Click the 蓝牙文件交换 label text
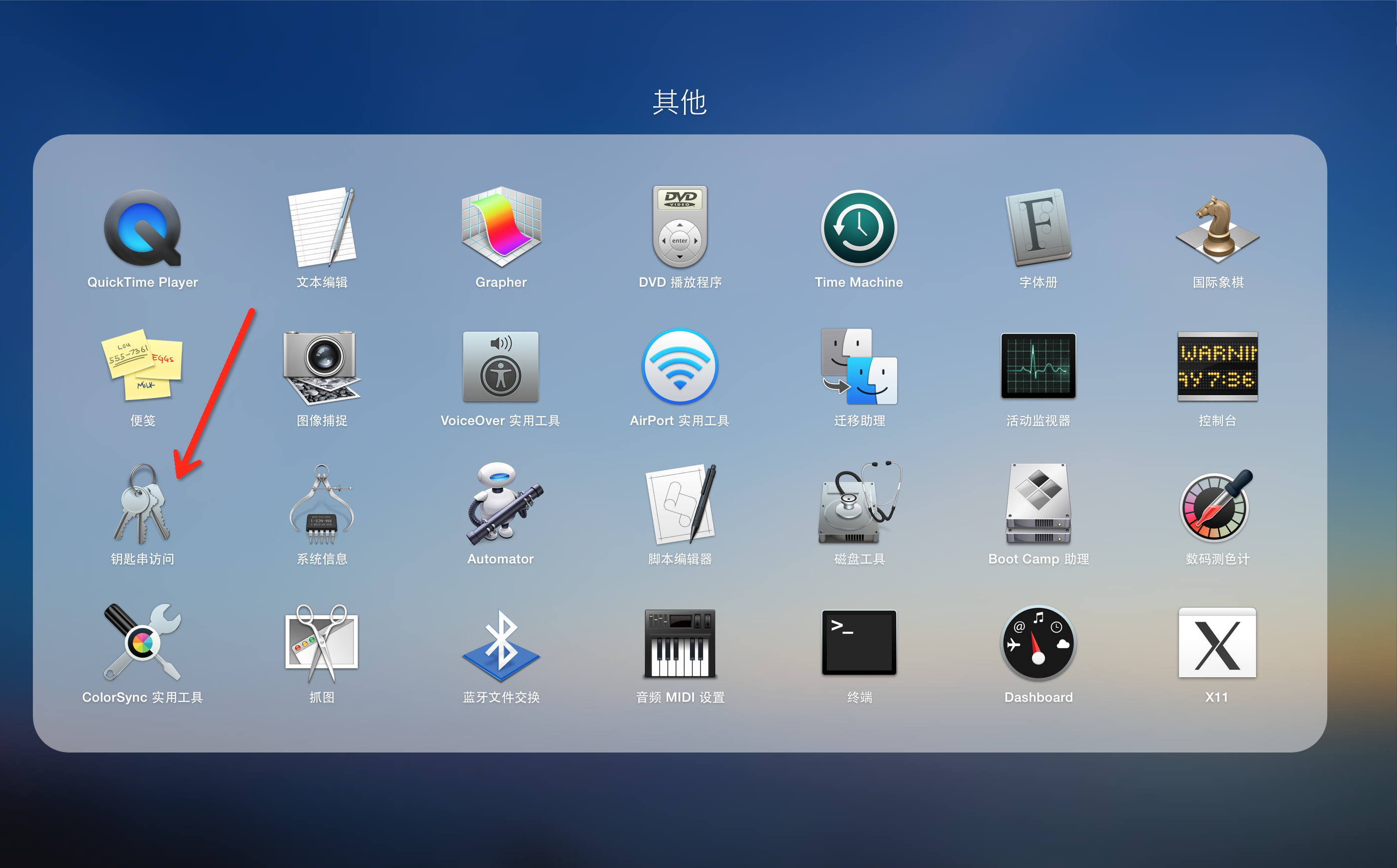Screen dimensions: 1397x868 tap(501, 697)
